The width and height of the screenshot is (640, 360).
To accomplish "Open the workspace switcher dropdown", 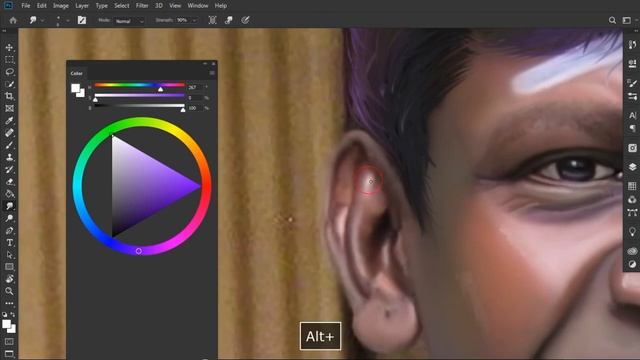I will coord(627,20).
